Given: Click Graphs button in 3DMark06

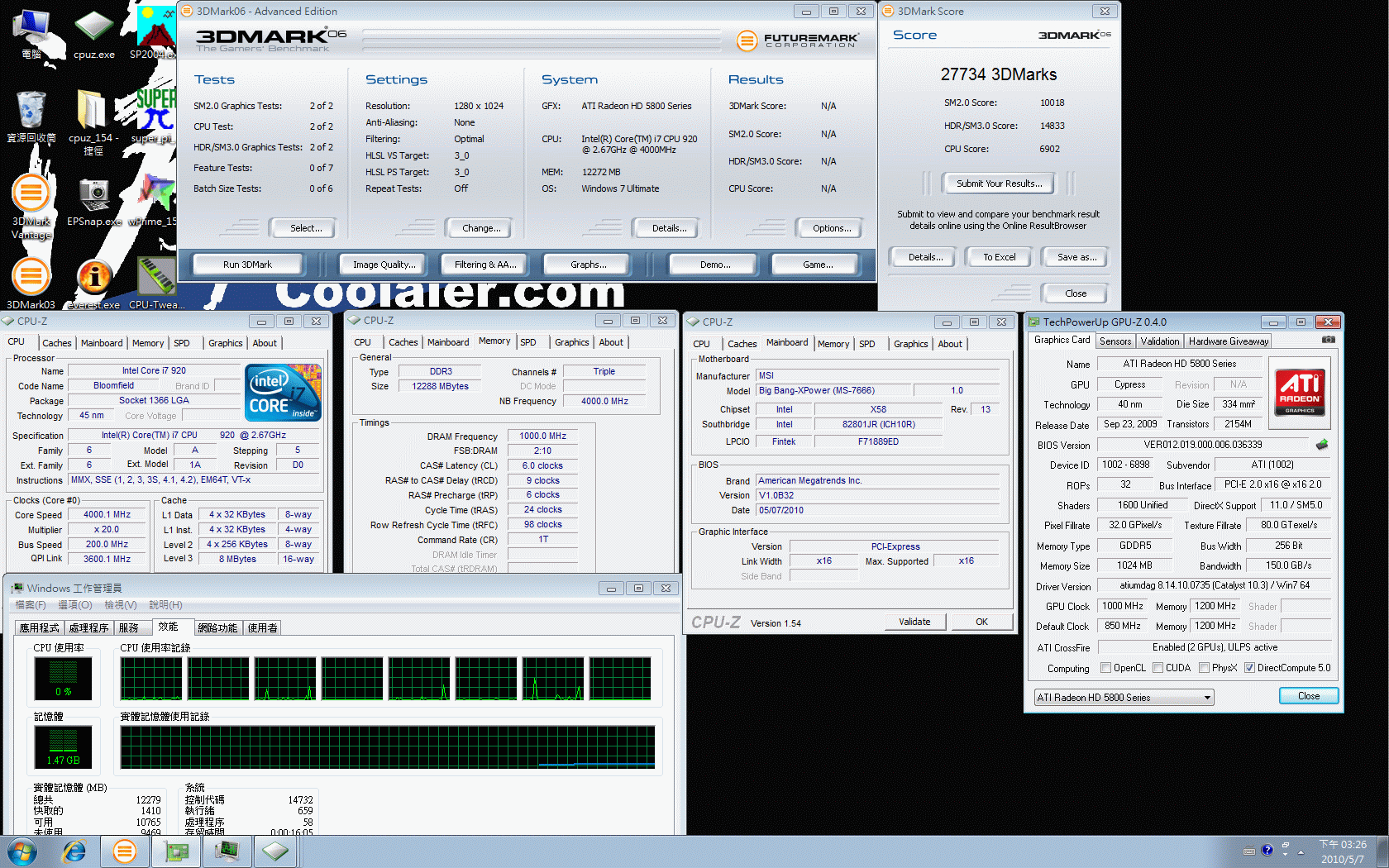Looking at the screenshot, I should (588, 265).
